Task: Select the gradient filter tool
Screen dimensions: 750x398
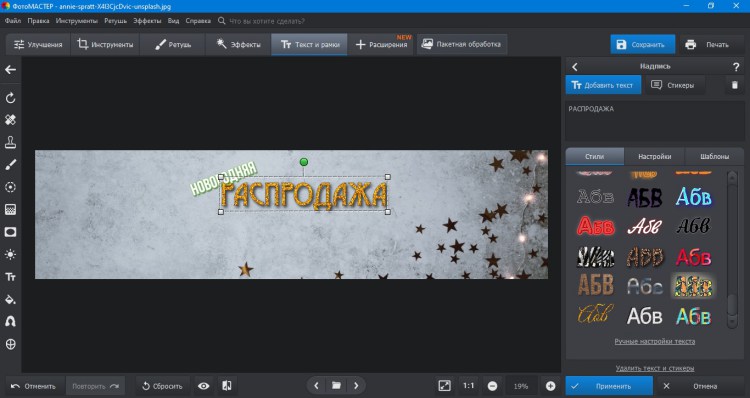Action: [10, 210]
